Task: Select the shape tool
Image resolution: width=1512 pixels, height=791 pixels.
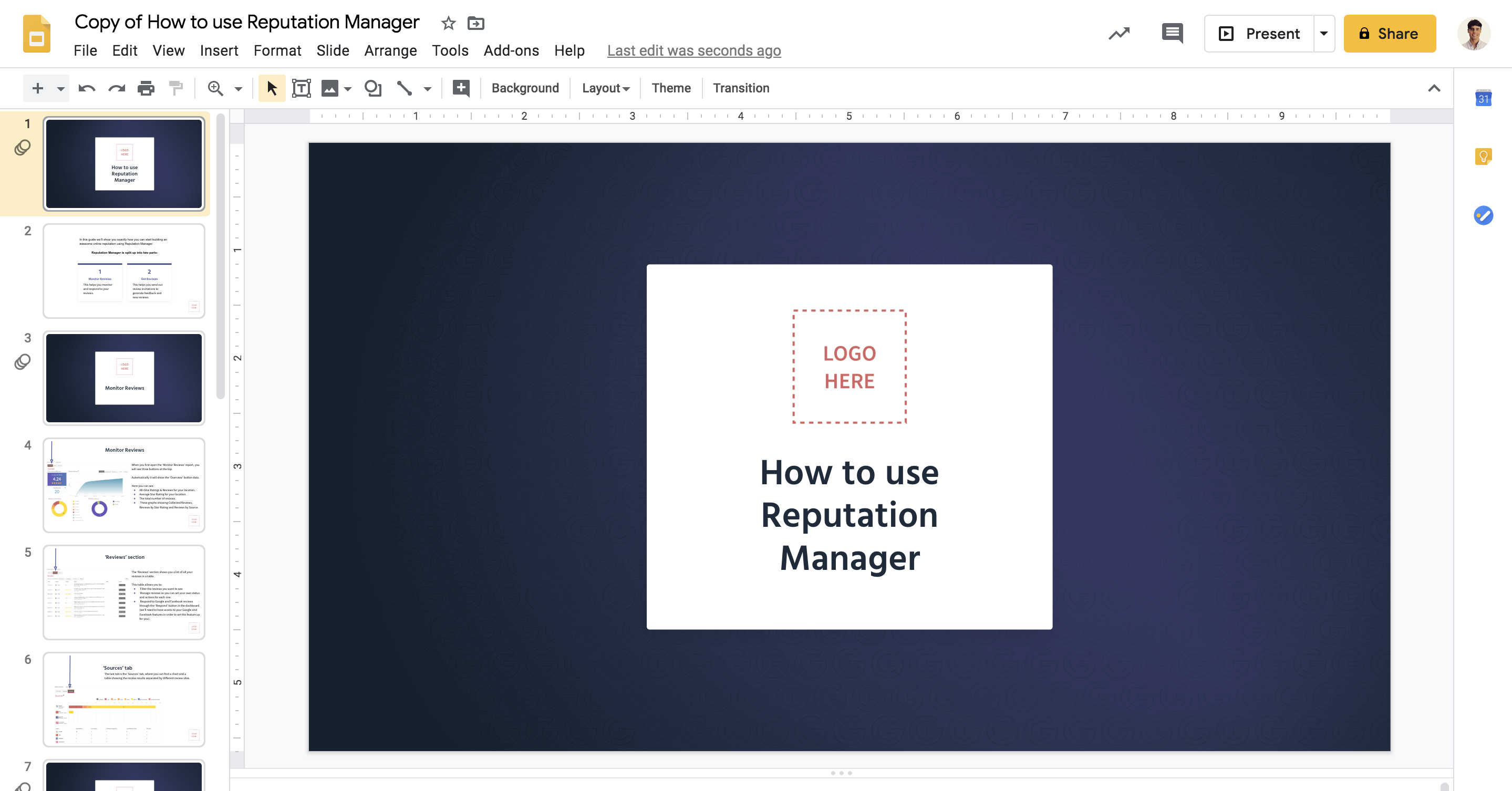Action: [372, 89]
